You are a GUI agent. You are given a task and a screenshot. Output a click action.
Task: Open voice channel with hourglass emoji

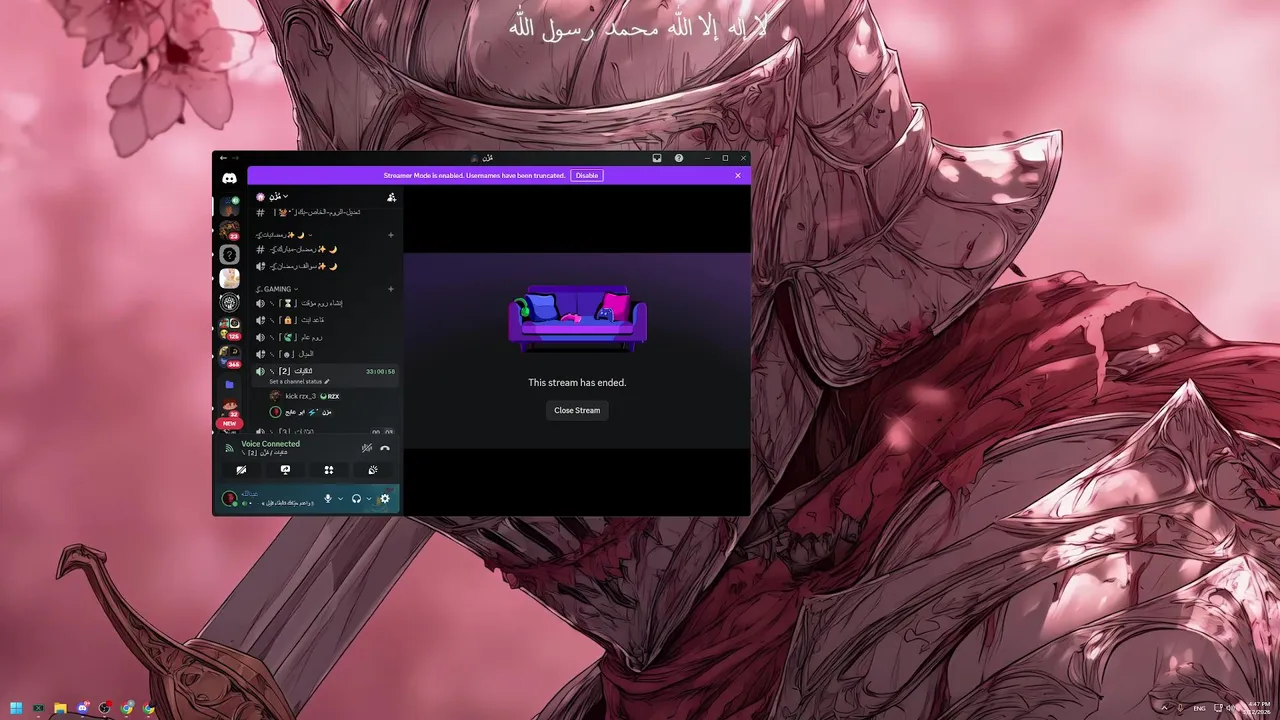(327, 303)
